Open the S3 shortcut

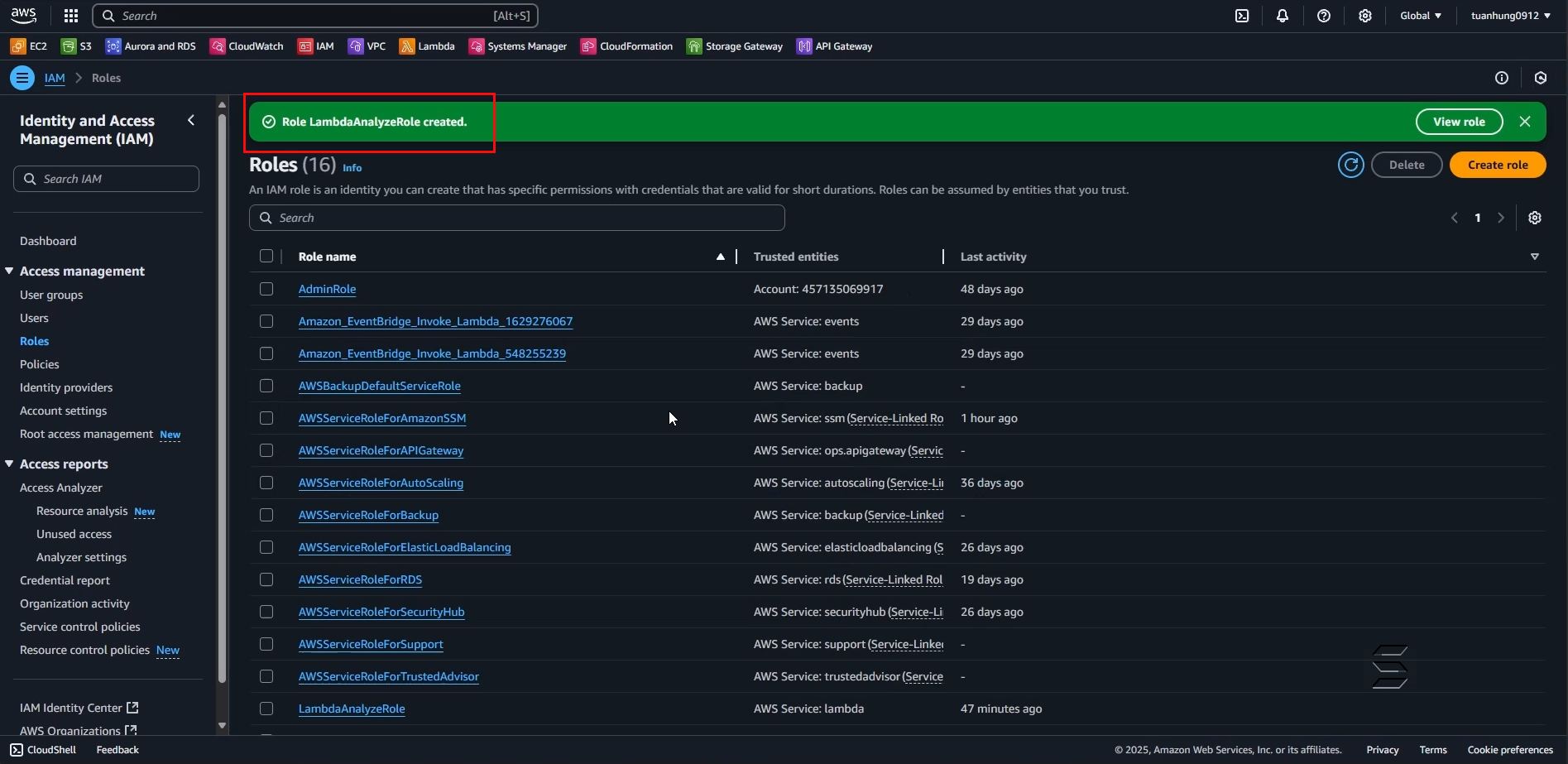click(77, 46)
